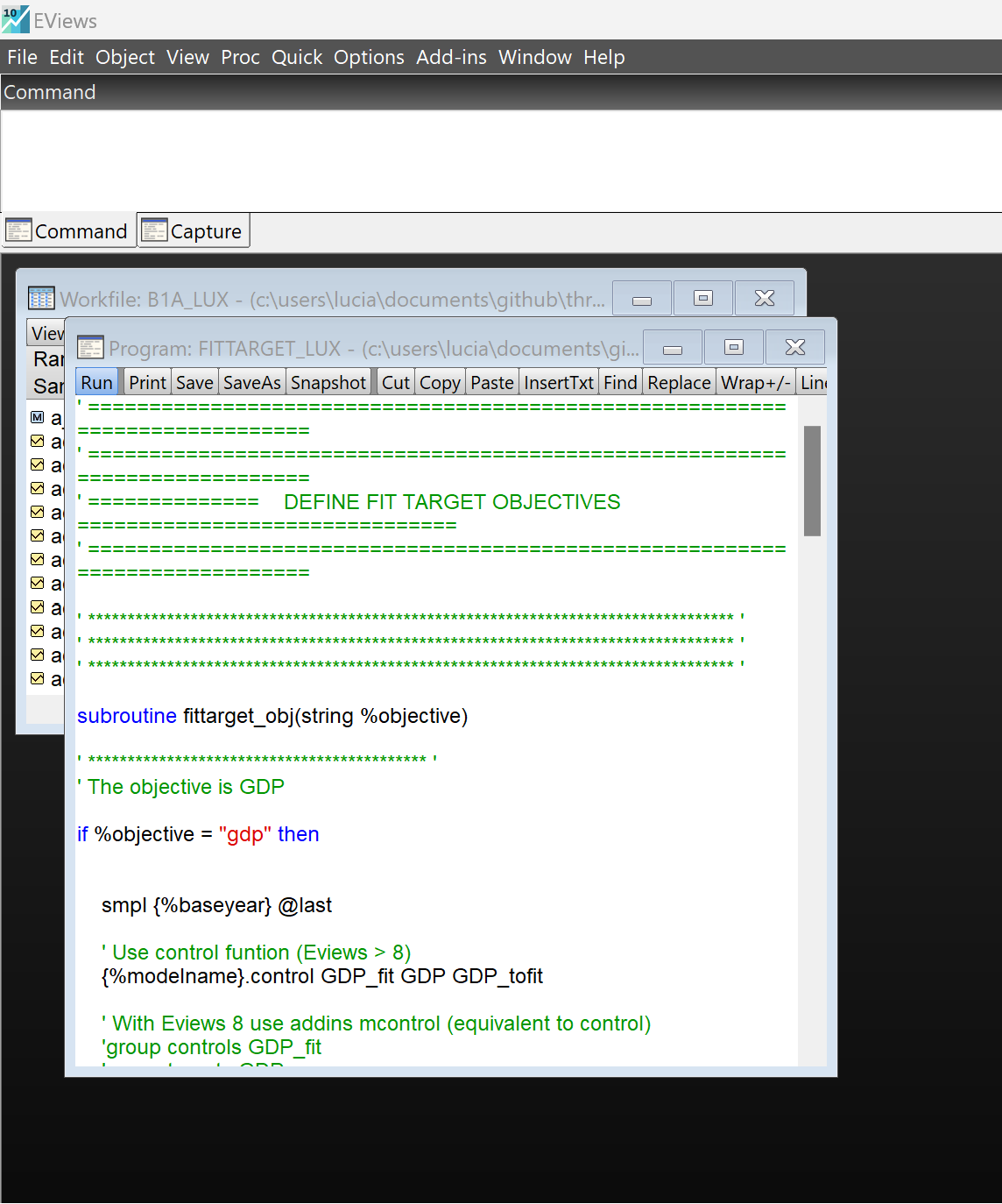Minimize the FITTARGET_LUX program window
The height and width of the screenshot is (1204, 1002).
pyautogui.click(x=673, y=348)
